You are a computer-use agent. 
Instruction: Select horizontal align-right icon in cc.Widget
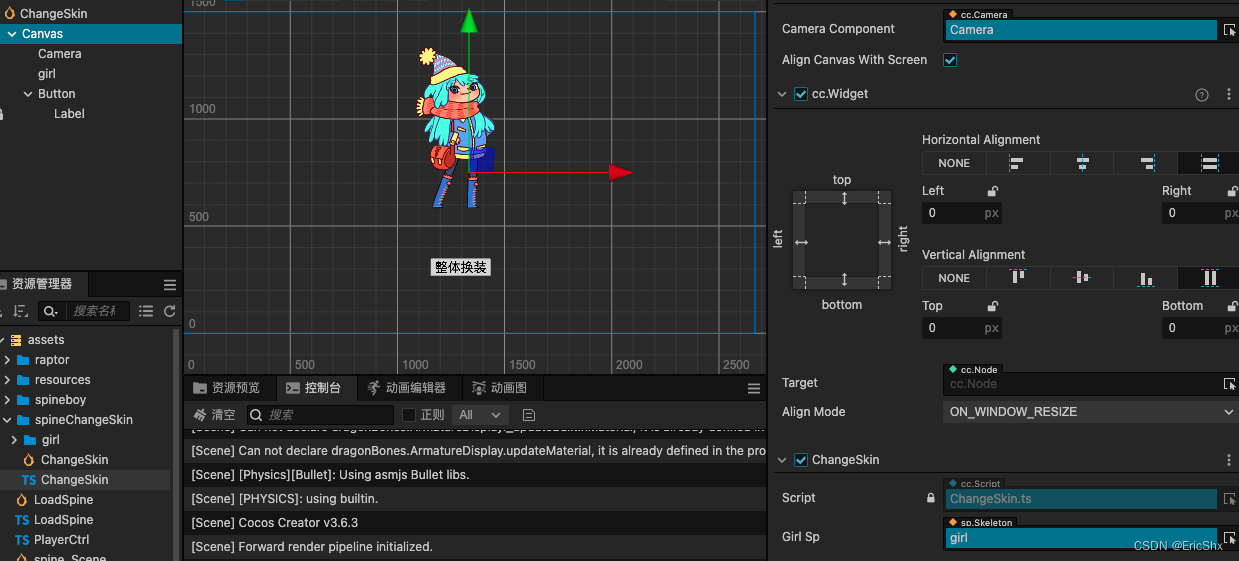(x=1146, y=163)
